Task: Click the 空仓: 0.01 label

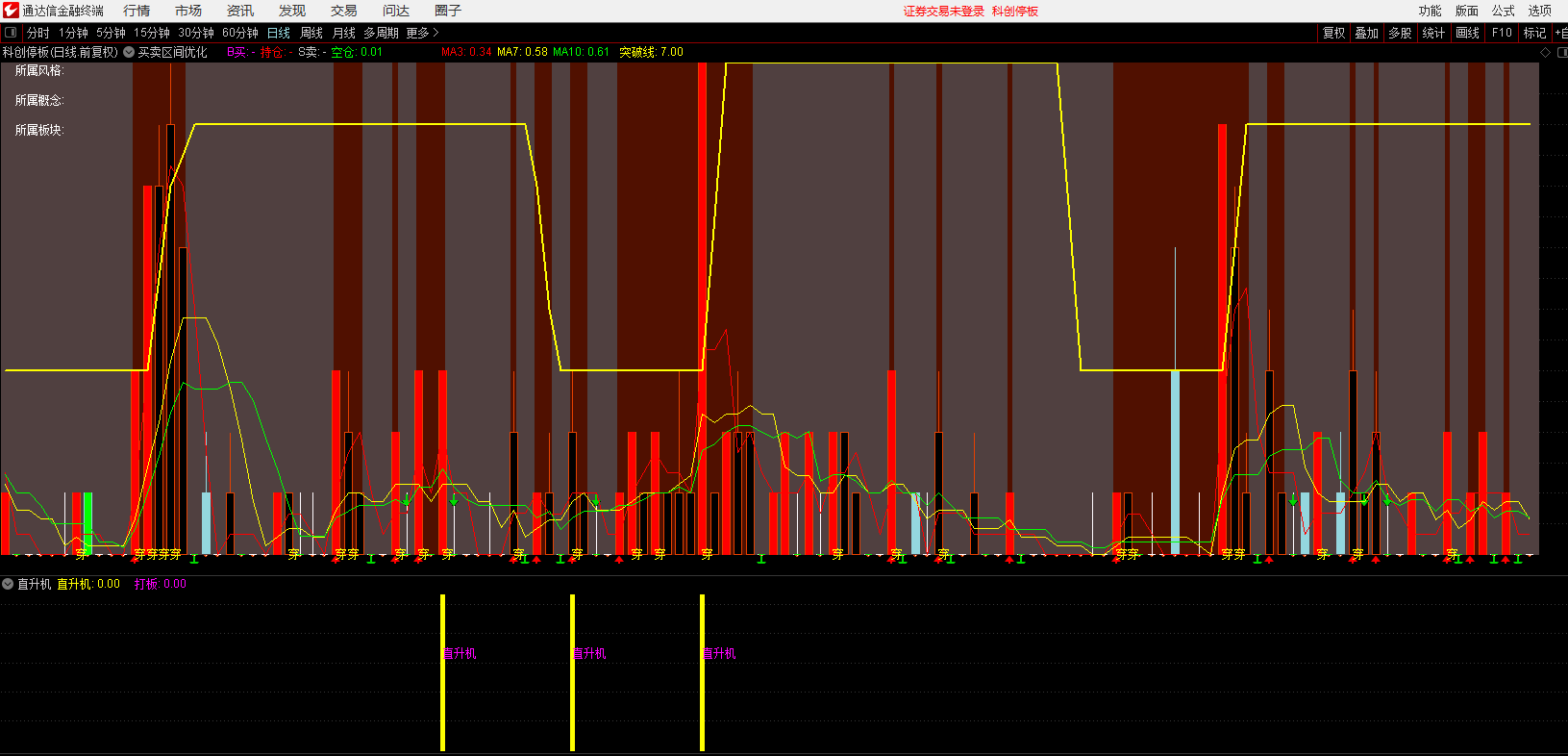Action: [357, 52]
